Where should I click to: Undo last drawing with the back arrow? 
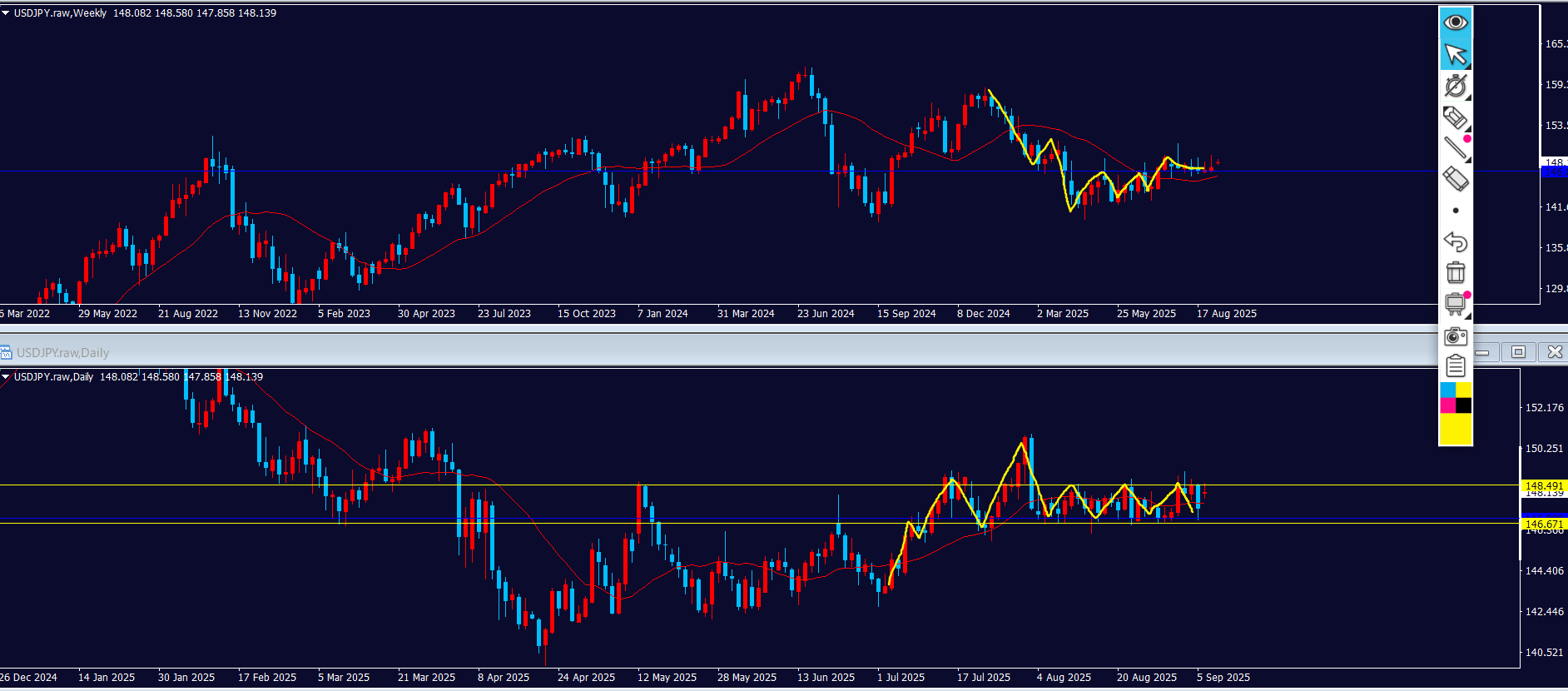(x=1455, y=241)
